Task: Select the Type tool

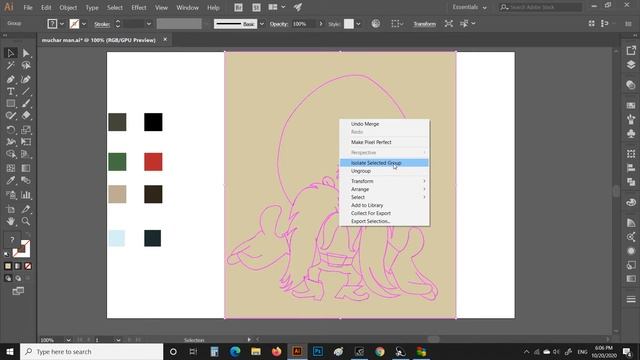Action: click(11, 91)
